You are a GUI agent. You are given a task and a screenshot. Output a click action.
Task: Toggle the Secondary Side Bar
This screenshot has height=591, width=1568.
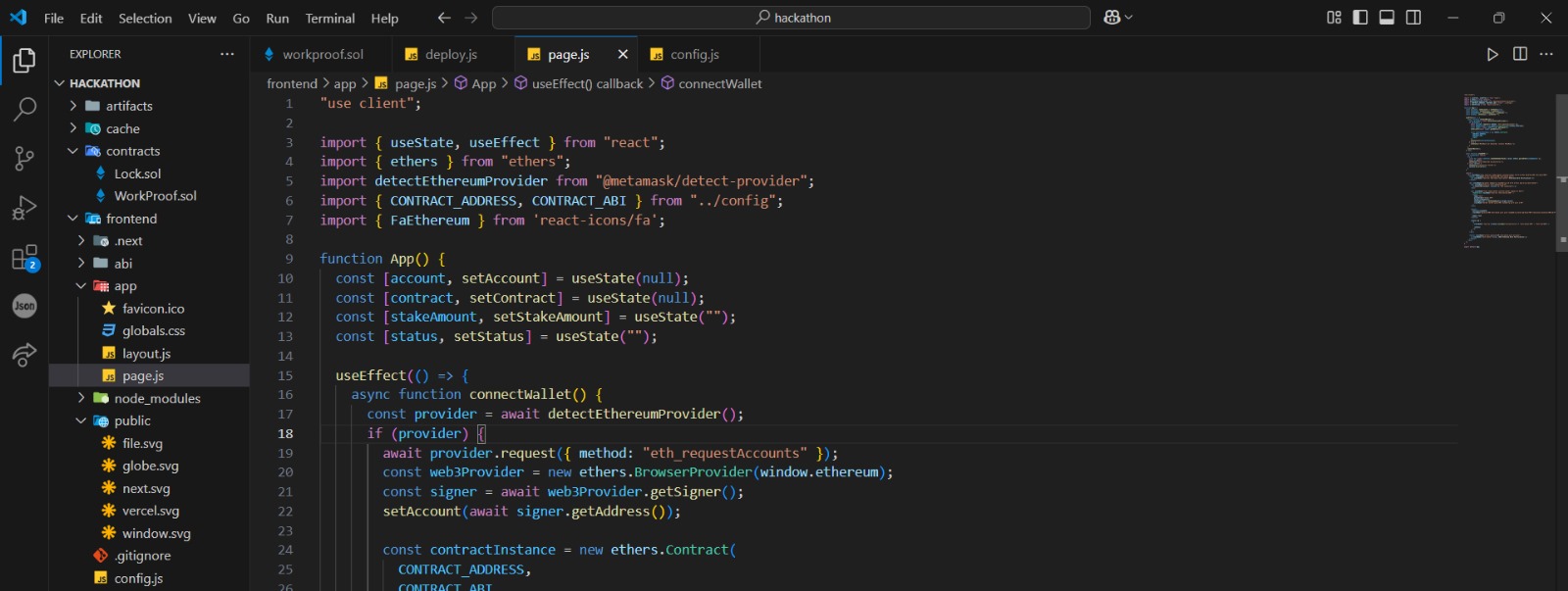(x=1413, y=18)
